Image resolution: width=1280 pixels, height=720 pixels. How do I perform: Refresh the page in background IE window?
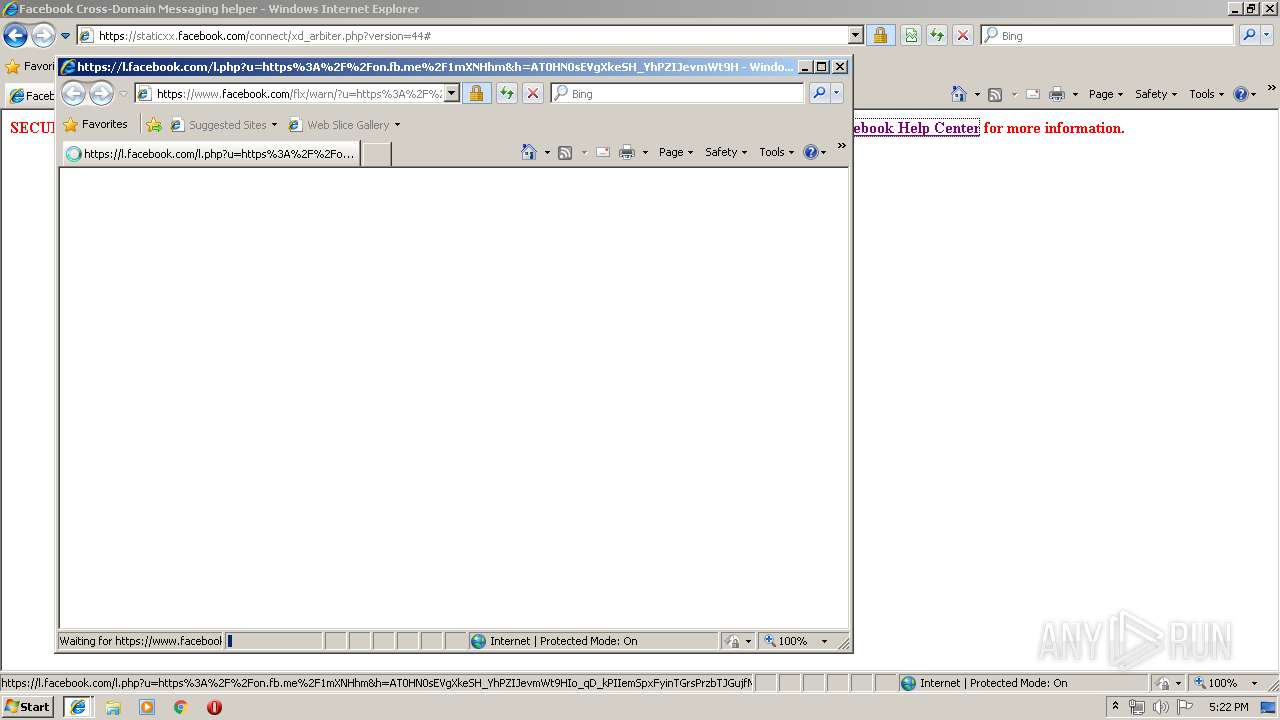tap(937, 35)
